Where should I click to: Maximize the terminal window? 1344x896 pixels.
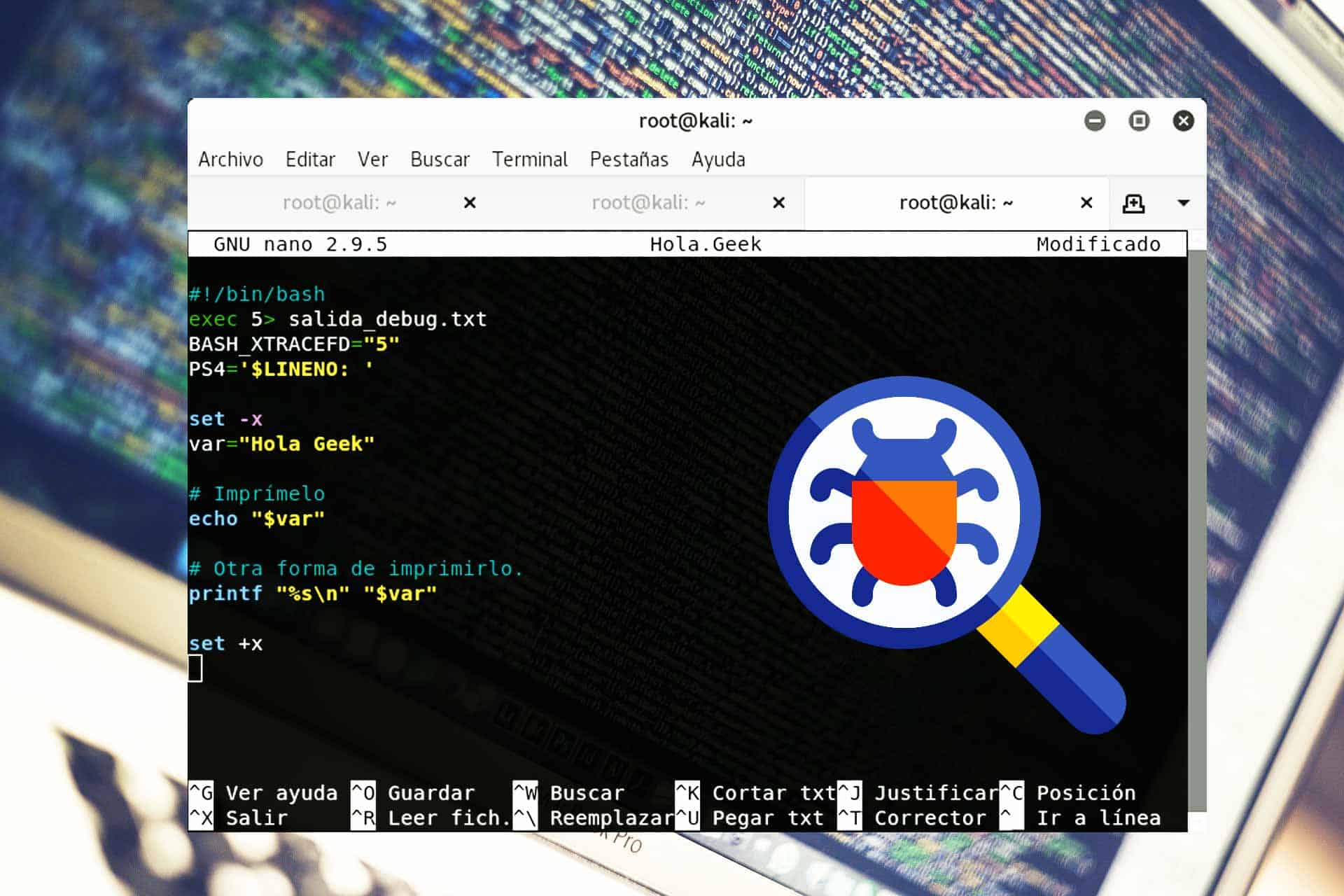tap(1139, 120)
